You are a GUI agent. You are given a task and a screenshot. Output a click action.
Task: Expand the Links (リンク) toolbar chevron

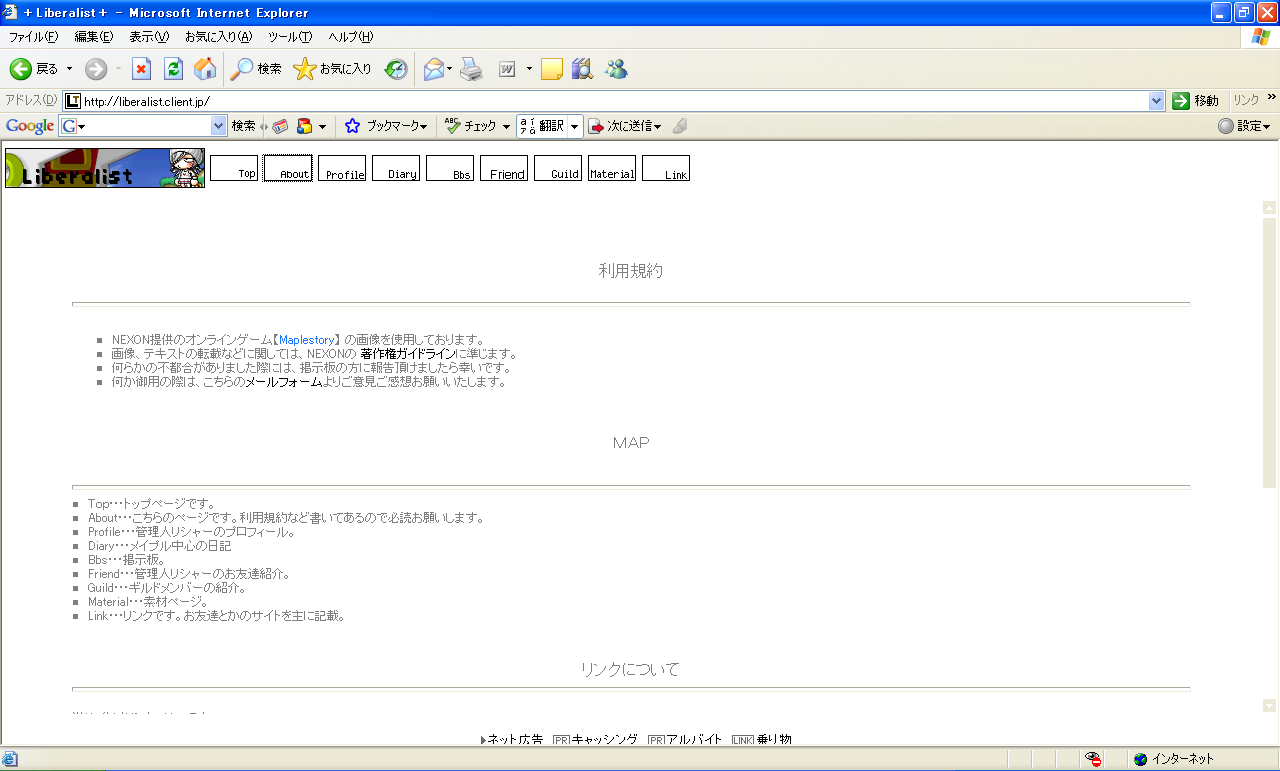click(x=1272, y=98)
